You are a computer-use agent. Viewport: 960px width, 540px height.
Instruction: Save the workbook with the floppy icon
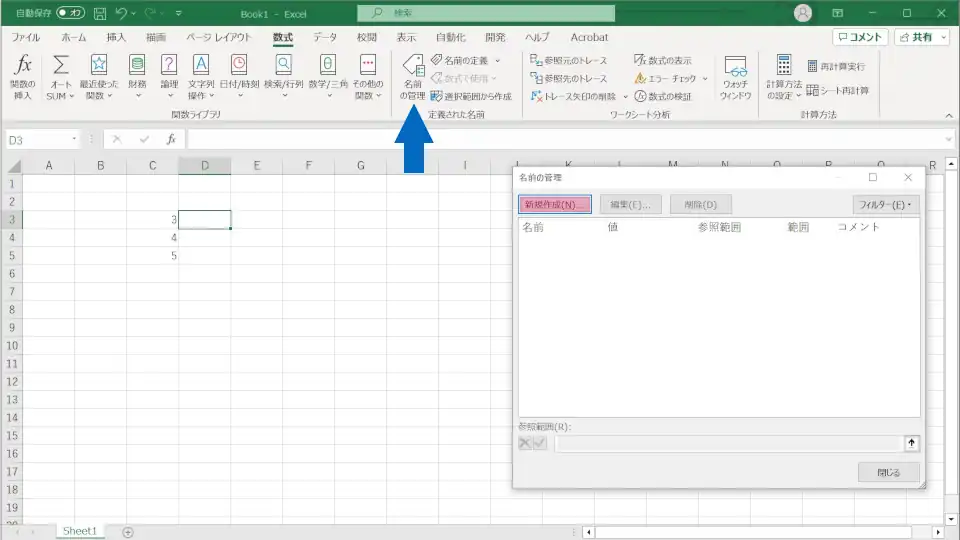point(100,13)
